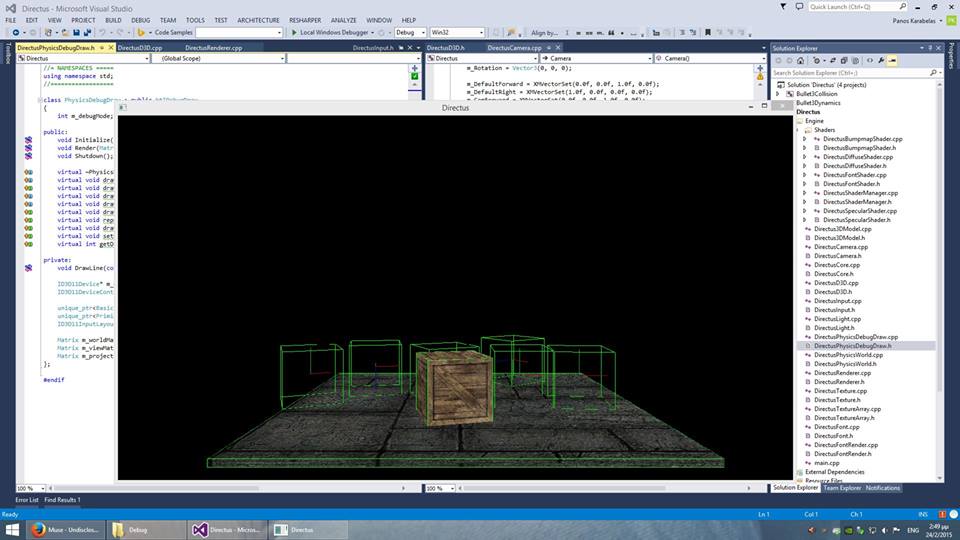Open the Global Scope dropdown
This screenshot has height=540, width=960.
point(219,58)
